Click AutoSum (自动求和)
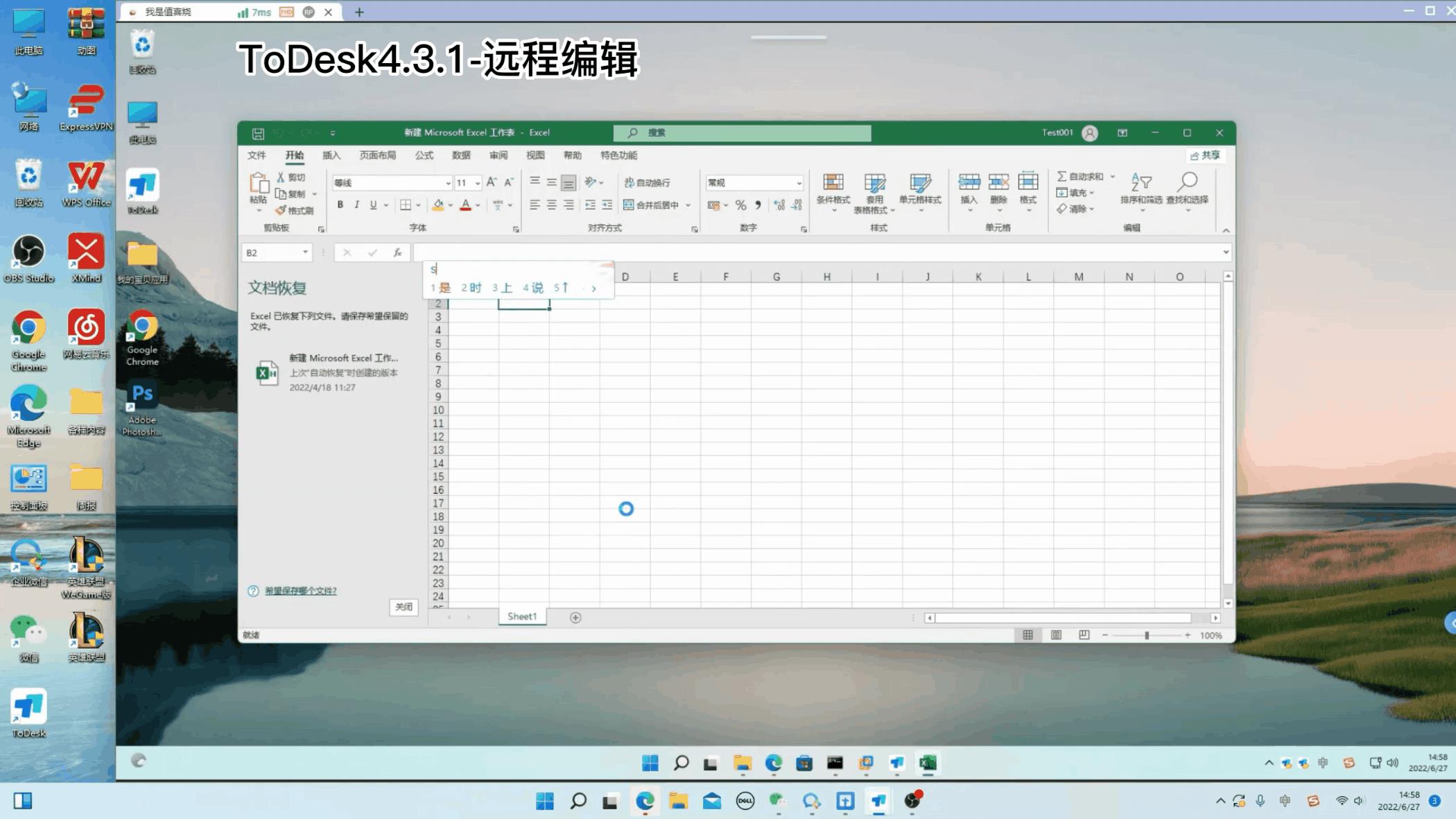The image size is (1456, 819). [1080, 177]
